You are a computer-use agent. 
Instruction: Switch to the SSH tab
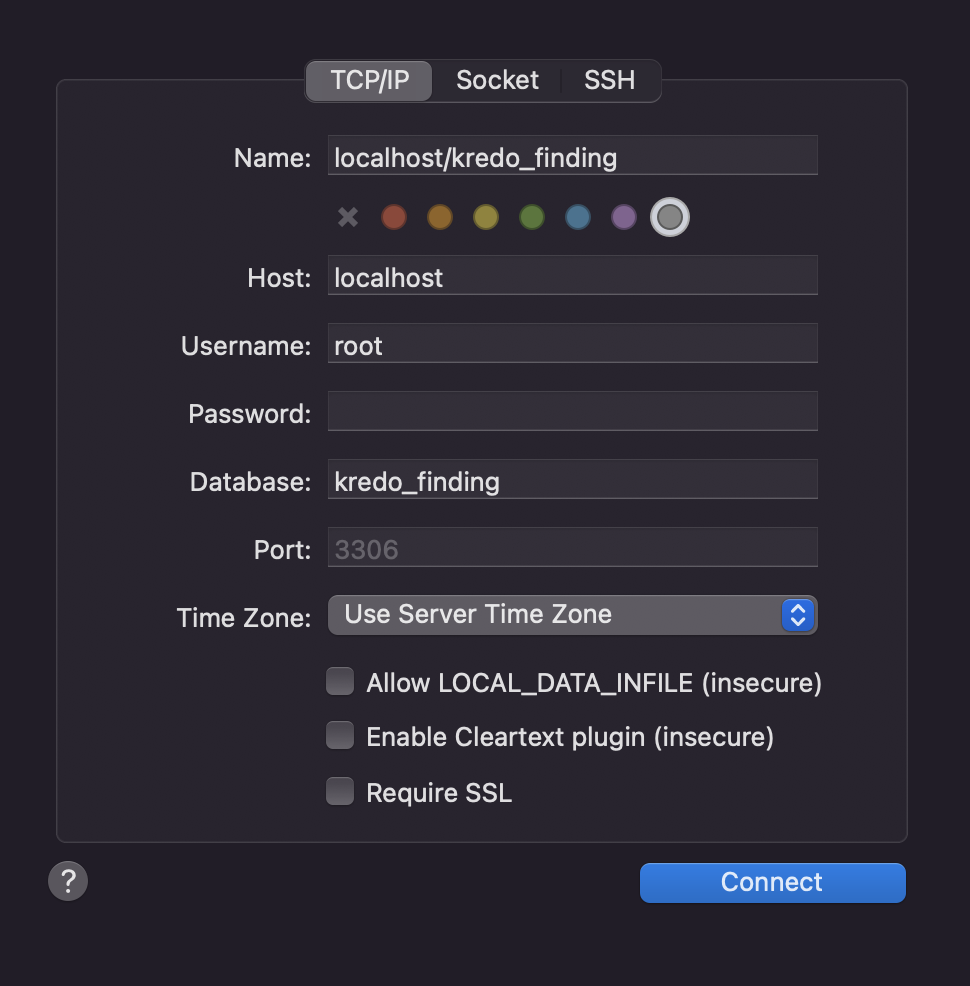click(609, 80)
